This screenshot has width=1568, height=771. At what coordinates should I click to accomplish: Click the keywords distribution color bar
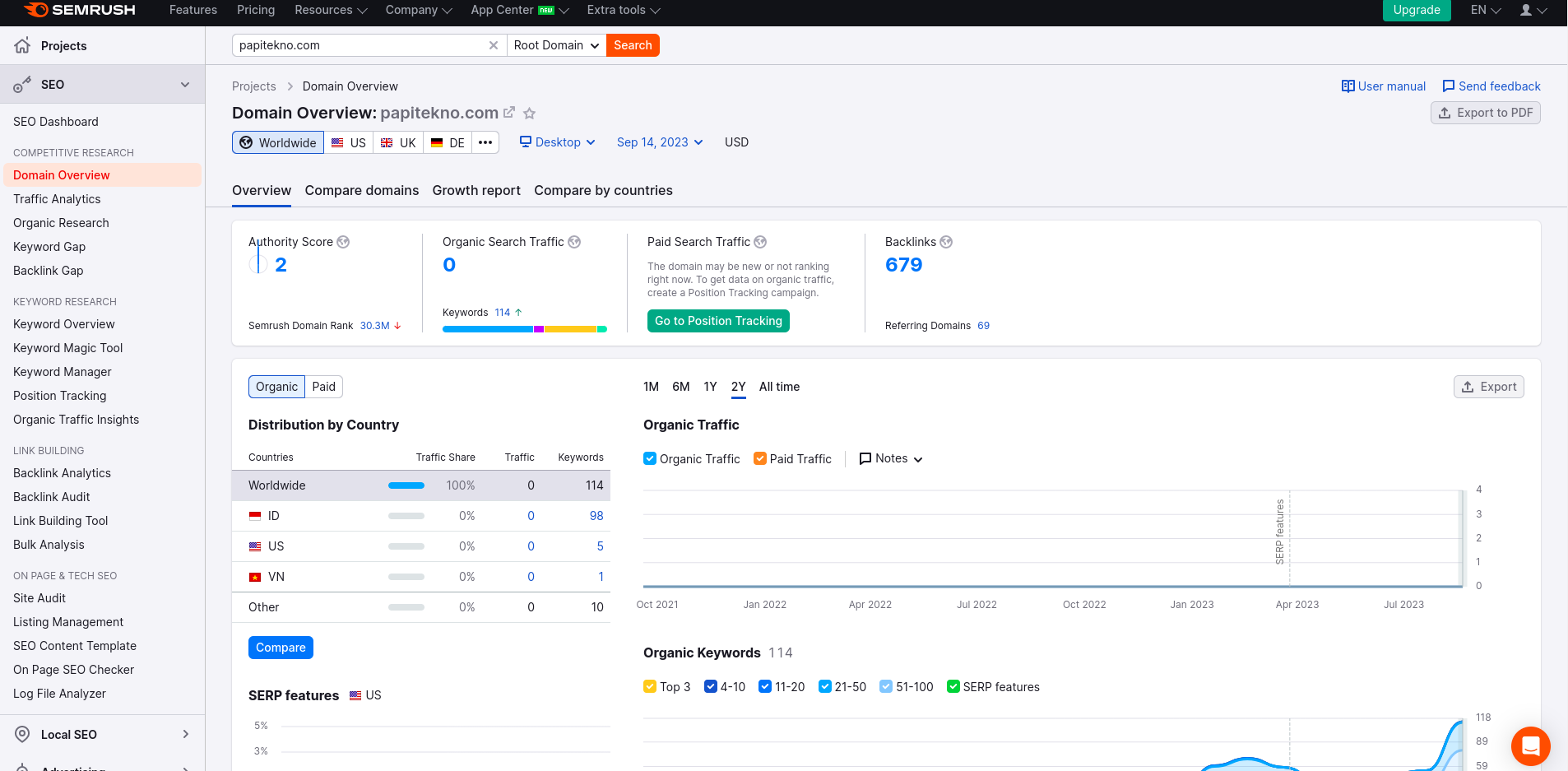525,329
